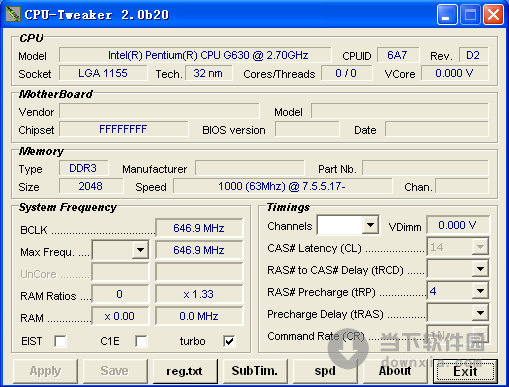The height and width of the screenshot is (387, 509).
Task: Open the SubTim. sub-timings window
Action: [x=255, y=371]
